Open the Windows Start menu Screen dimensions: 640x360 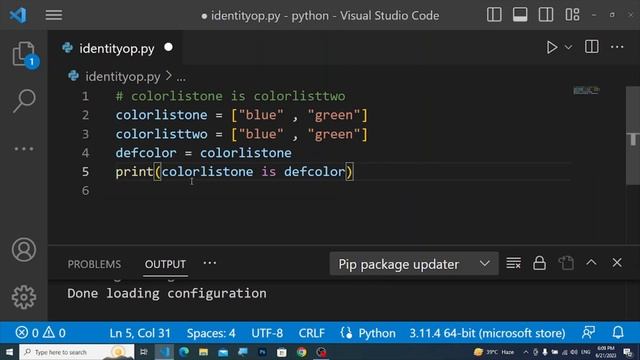coord(9,352)
